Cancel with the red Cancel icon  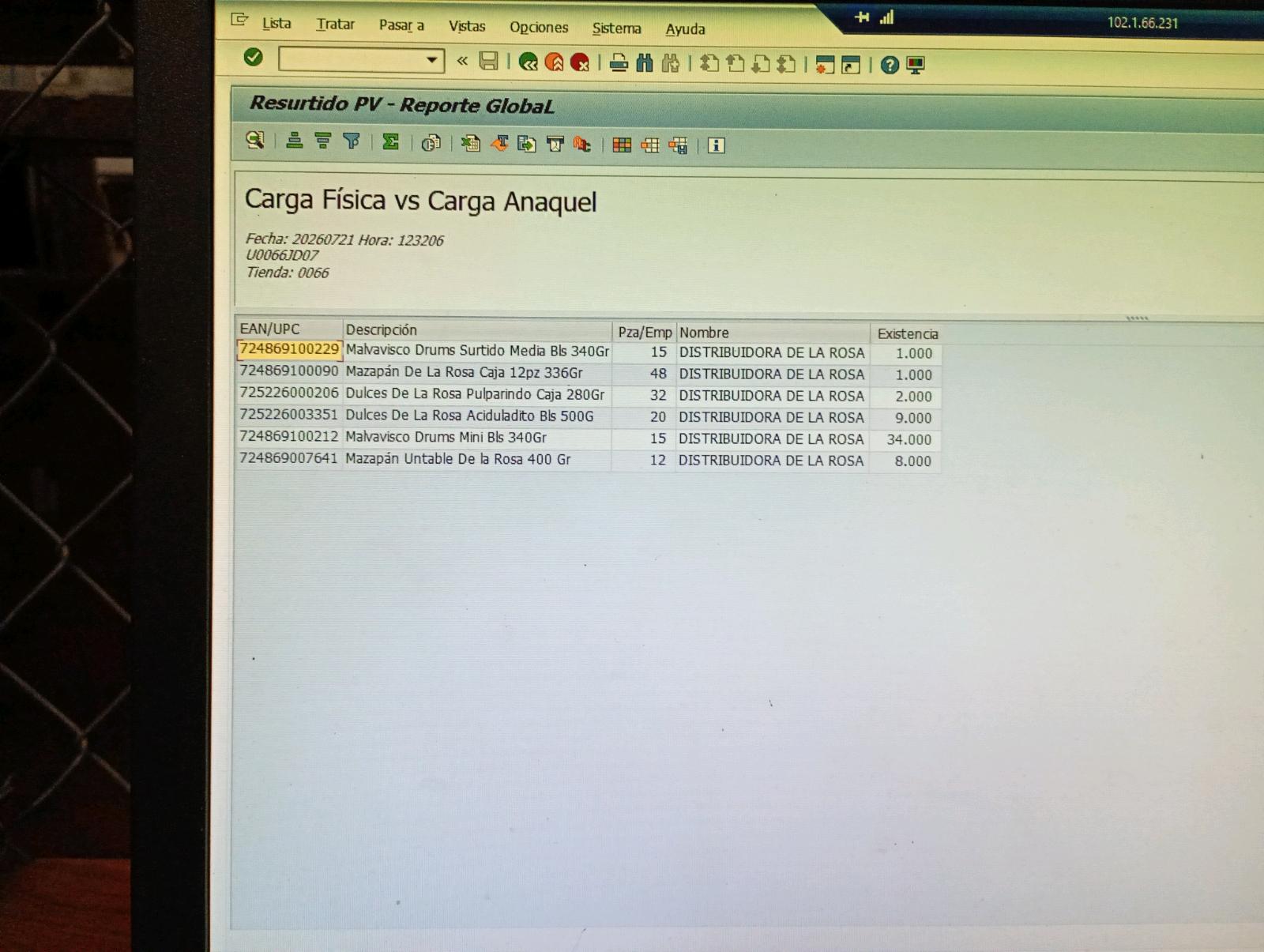point(580,62)
